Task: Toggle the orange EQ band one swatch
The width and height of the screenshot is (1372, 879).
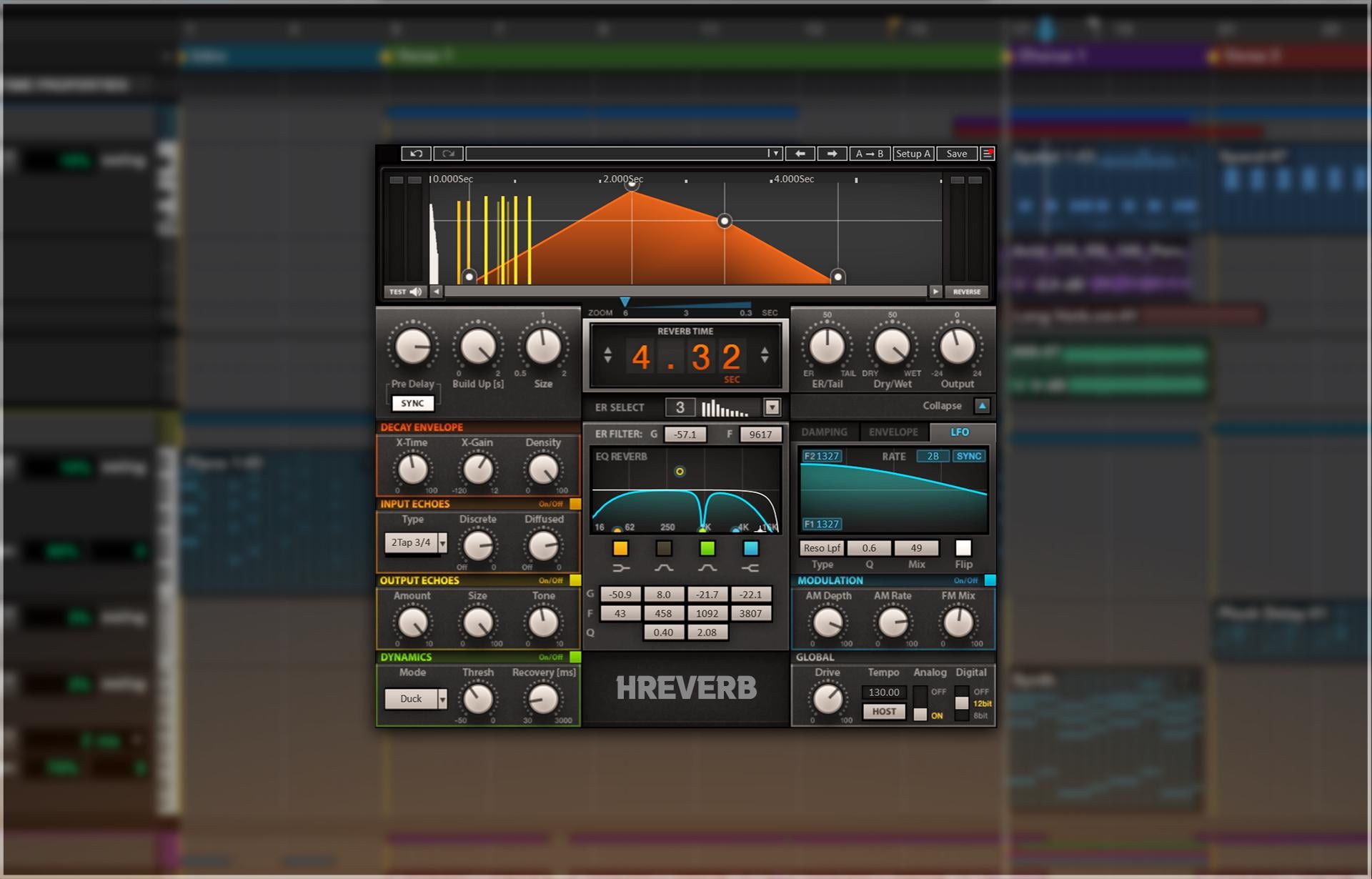Action: pyautogui.click(x=620, y=548)
